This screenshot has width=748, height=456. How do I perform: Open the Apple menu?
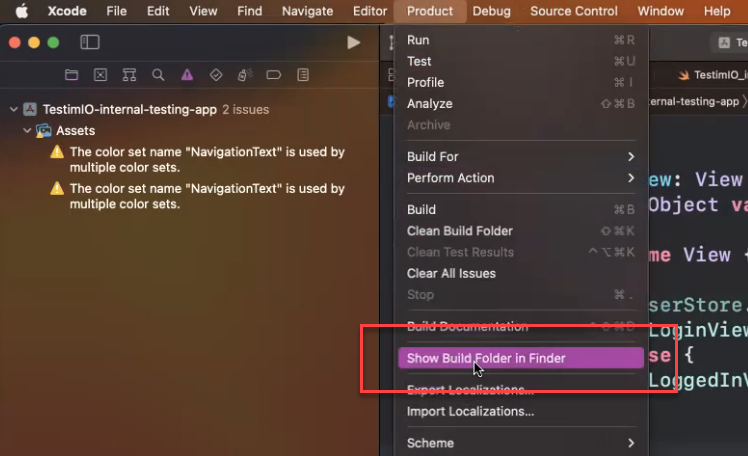[x=22, y=11]
